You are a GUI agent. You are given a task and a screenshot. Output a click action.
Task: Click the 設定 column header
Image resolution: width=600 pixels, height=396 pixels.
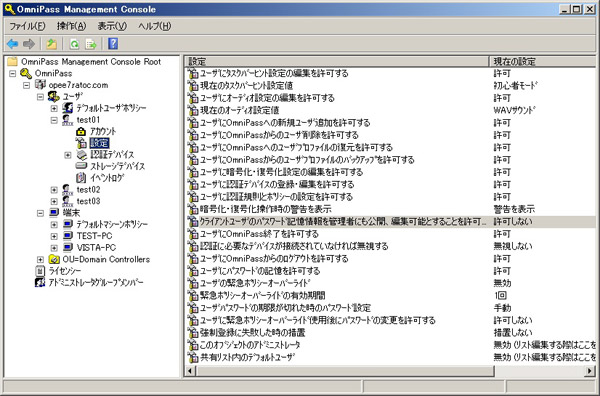(x=337, y=61)
